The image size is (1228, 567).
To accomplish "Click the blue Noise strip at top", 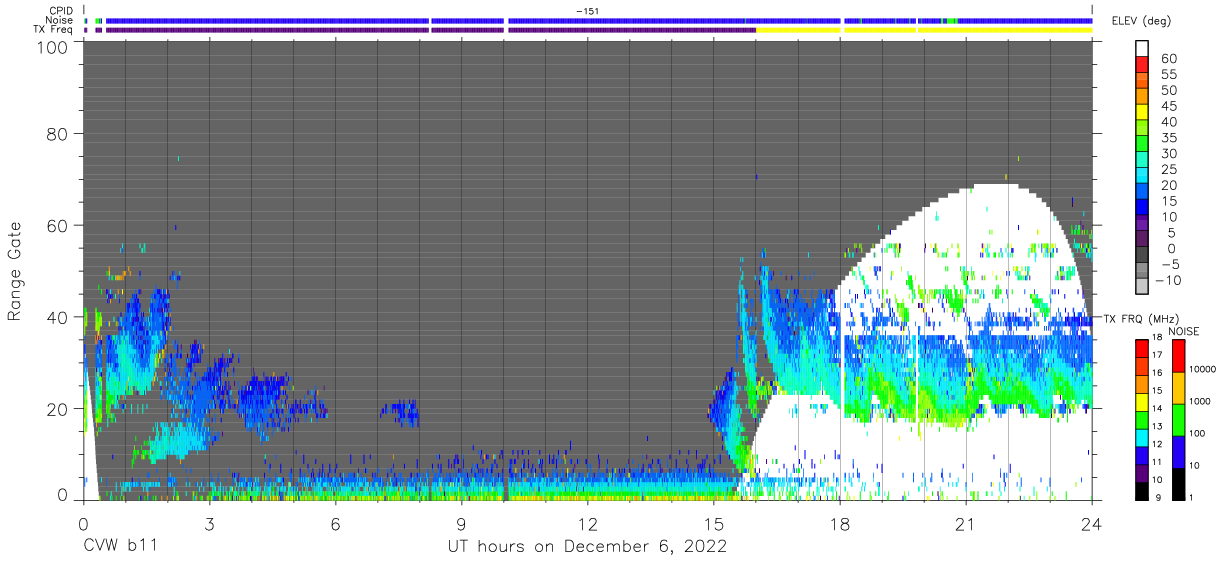I will click(x=600, y=20).
